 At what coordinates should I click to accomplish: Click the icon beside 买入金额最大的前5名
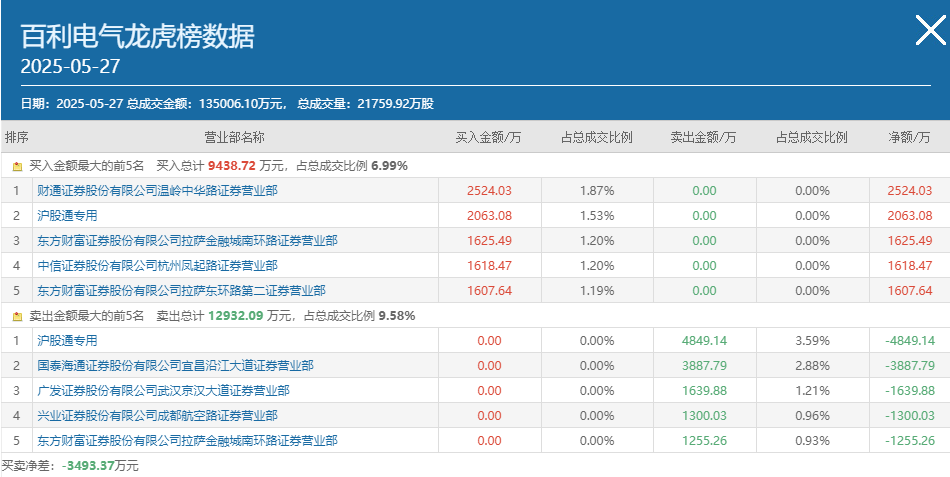tap(18, 166)
